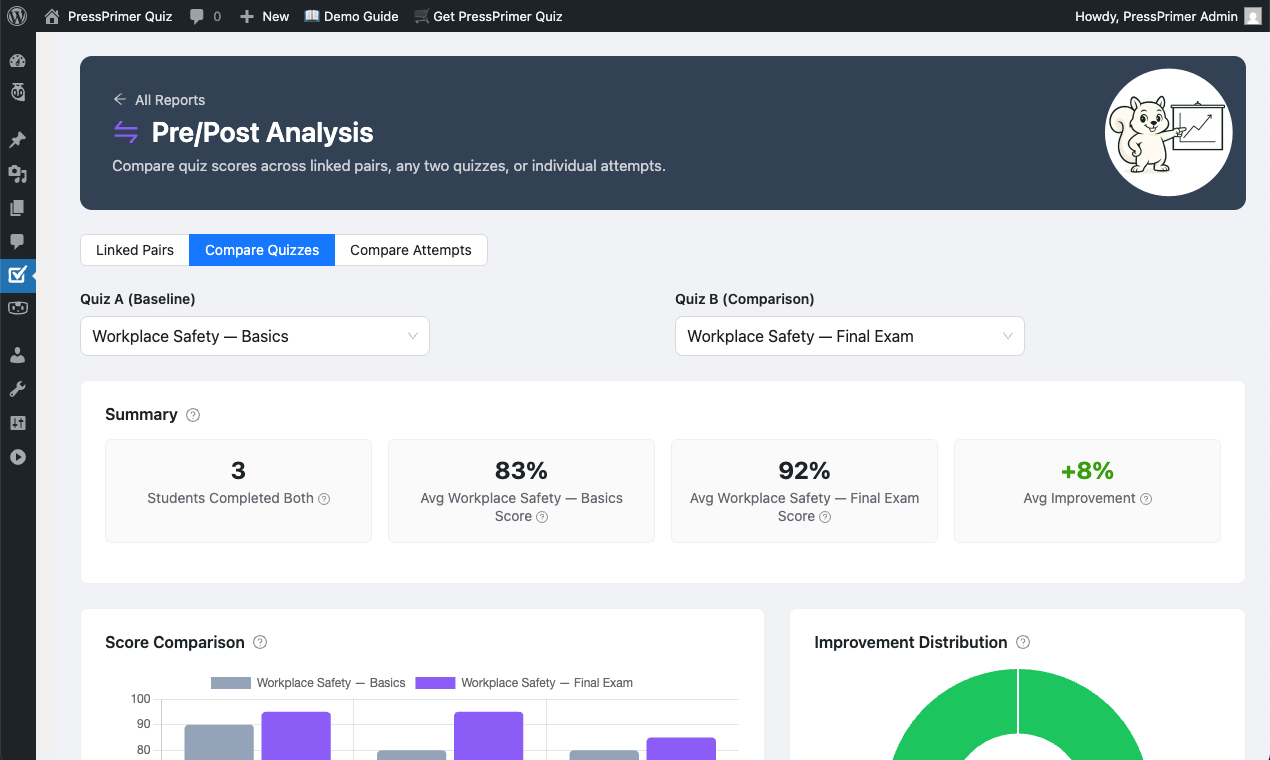This screenshot has height=760, width=1270.
Task: Open the WordPress logo menu
Action: pos(17,16)
